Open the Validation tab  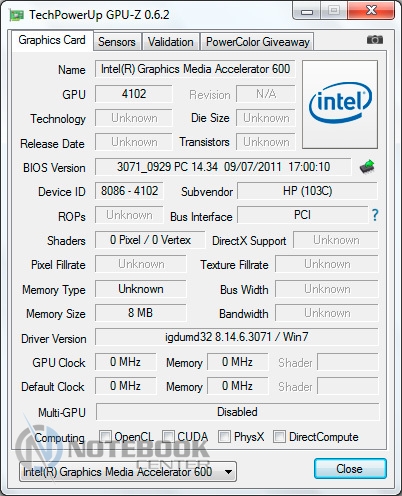[171, 42]
